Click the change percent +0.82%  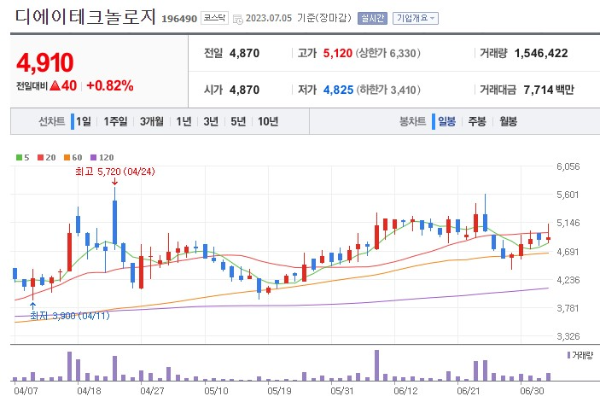point(110,86)
